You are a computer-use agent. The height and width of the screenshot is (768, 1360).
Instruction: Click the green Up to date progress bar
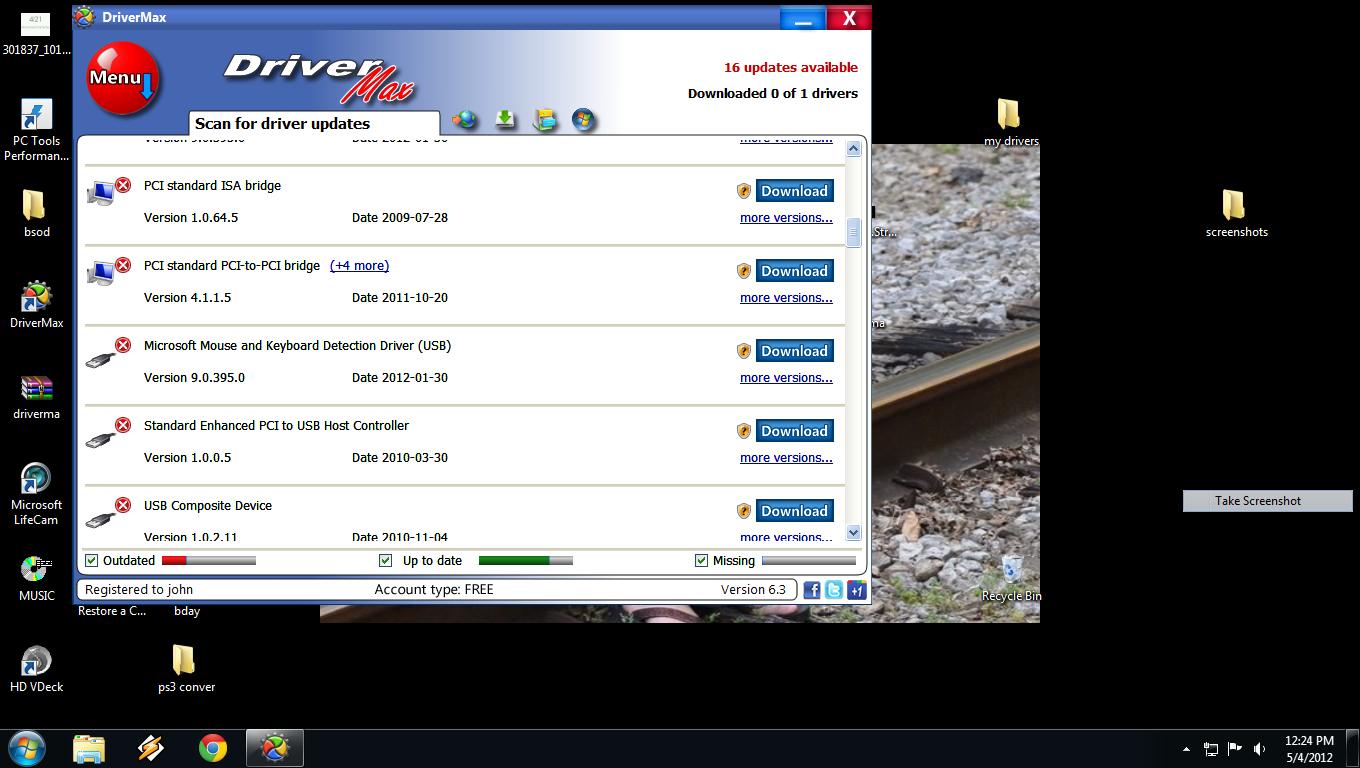[x=526, y=560]
